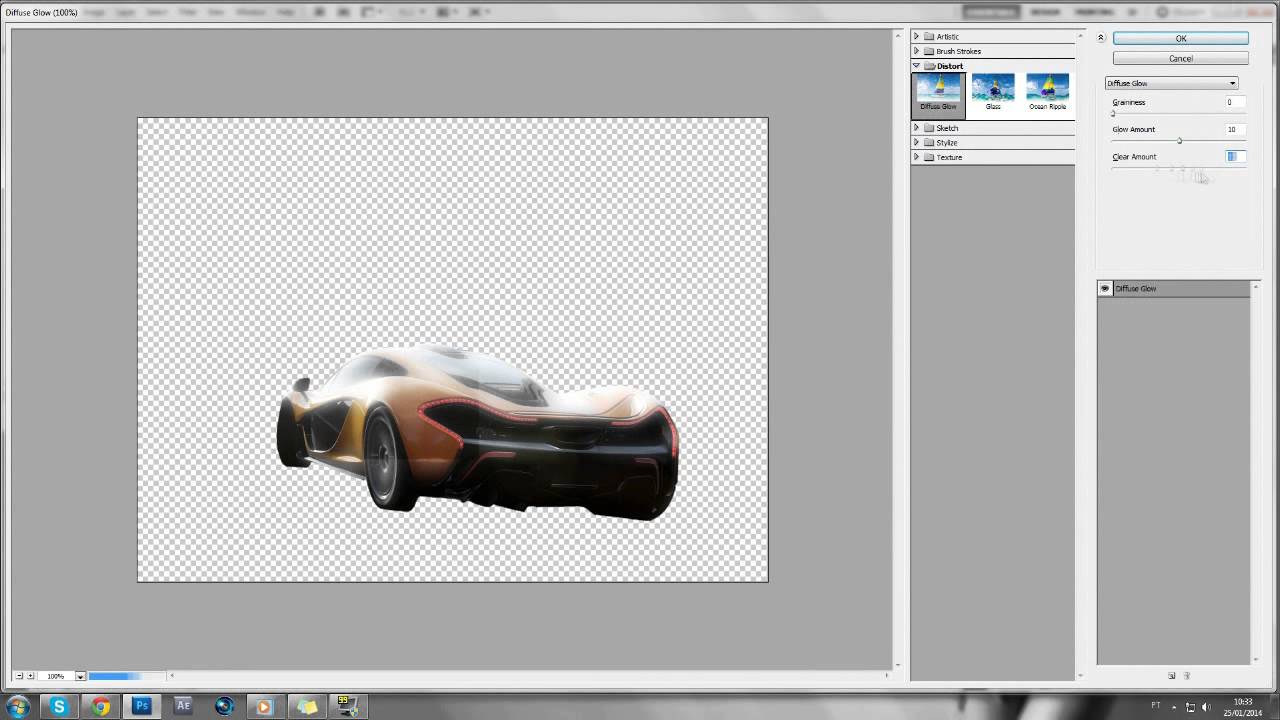1280x720 pixels.
Task: Click the Glow Amount slider handle
Action: 1180,140
